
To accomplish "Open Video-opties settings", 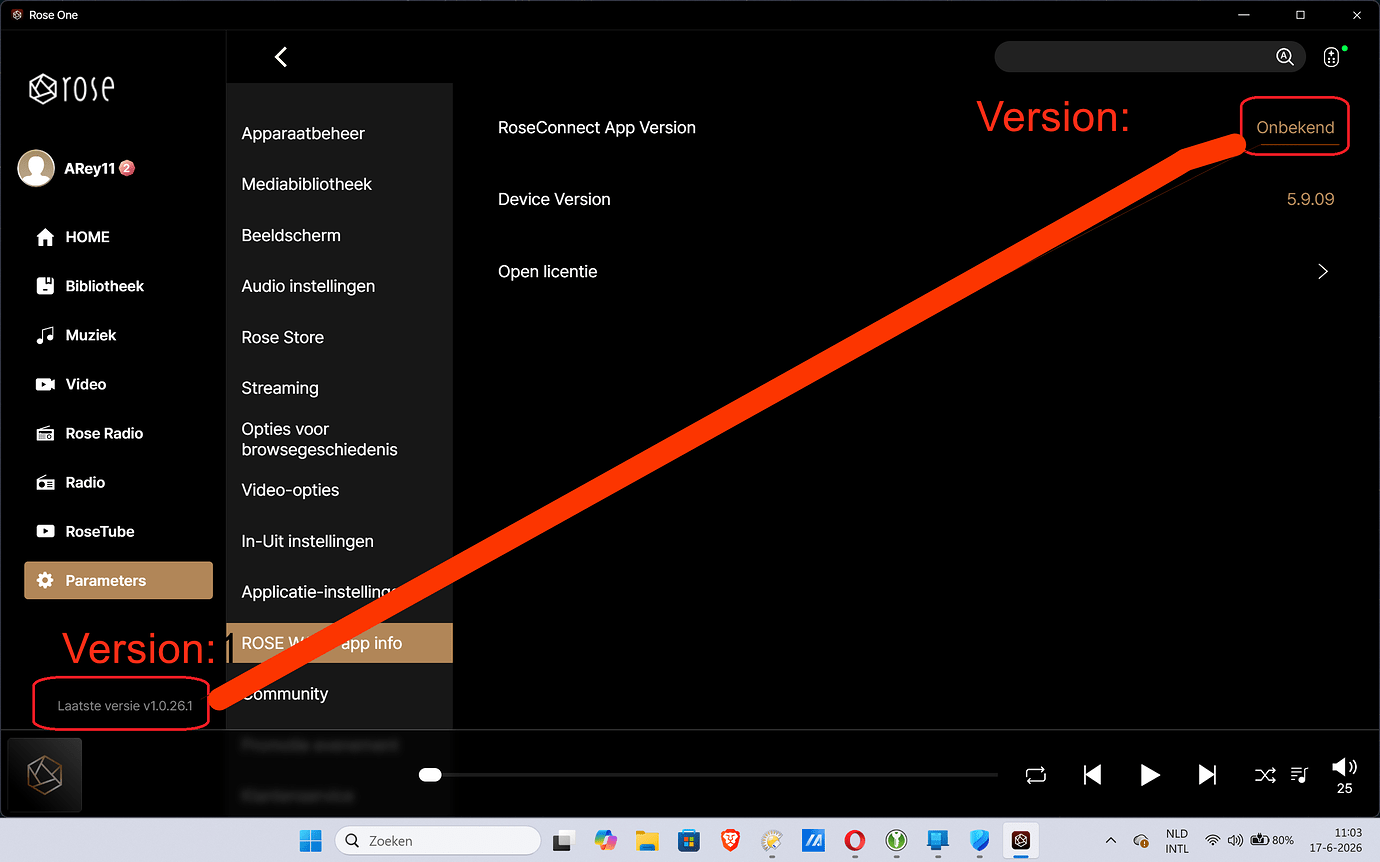I will coord(290,490).
